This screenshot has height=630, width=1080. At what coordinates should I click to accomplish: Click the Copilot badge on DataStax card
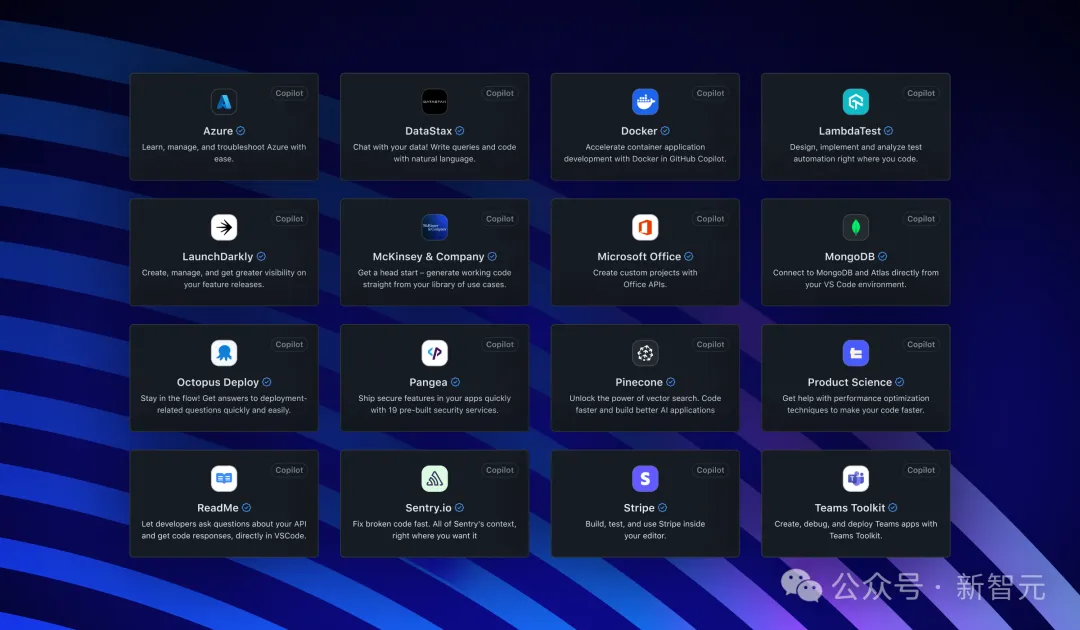(500, 93)
